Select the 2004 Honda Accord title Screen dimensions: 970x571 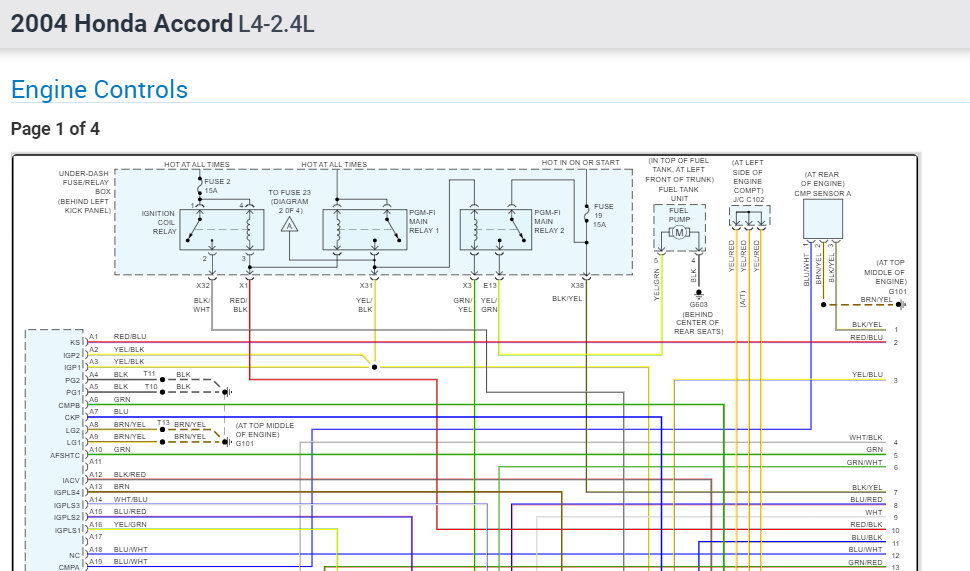point(163,24)
